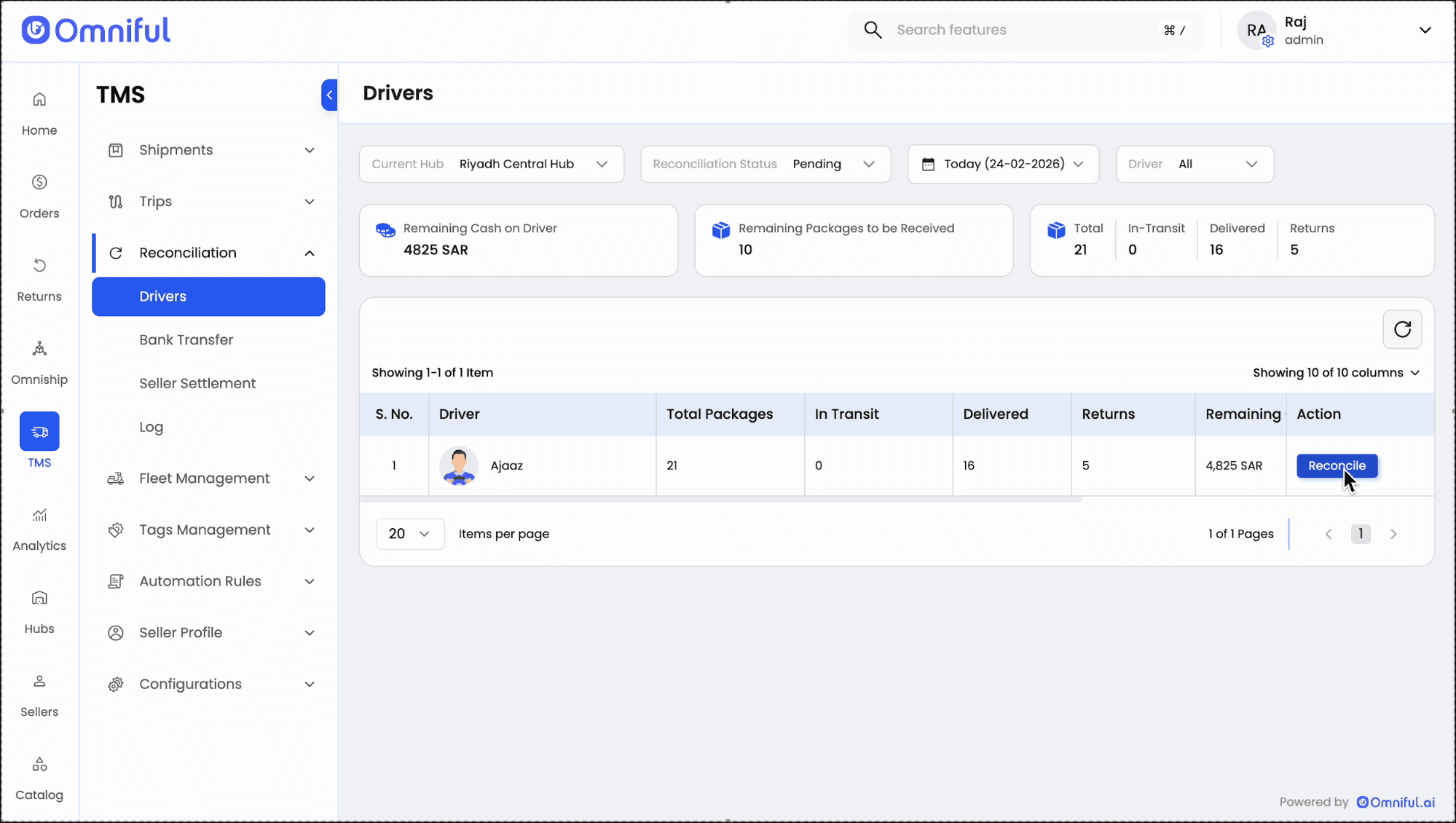Go to Orders in the sidebar

(x=39, y=196)
